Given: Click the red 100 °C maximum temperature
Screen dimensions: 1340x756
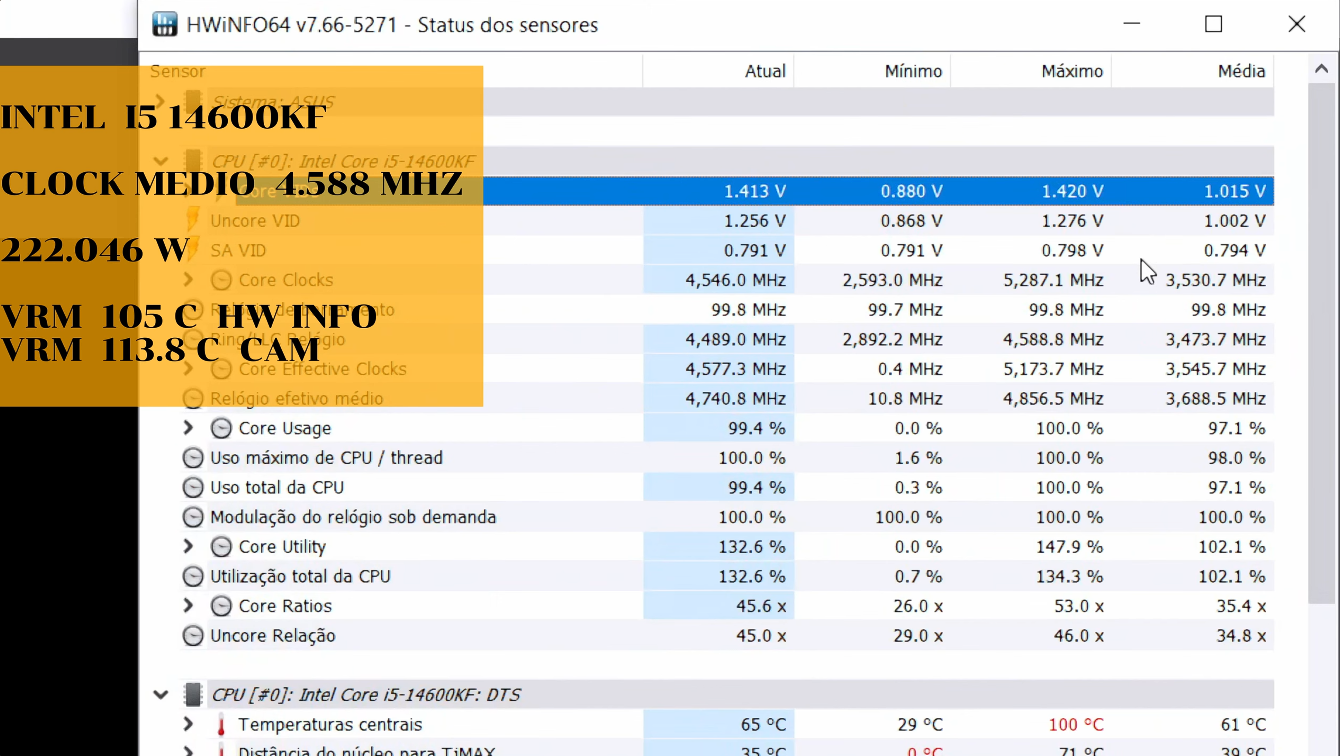Looking at the screenshot, I should [1077, 725].
